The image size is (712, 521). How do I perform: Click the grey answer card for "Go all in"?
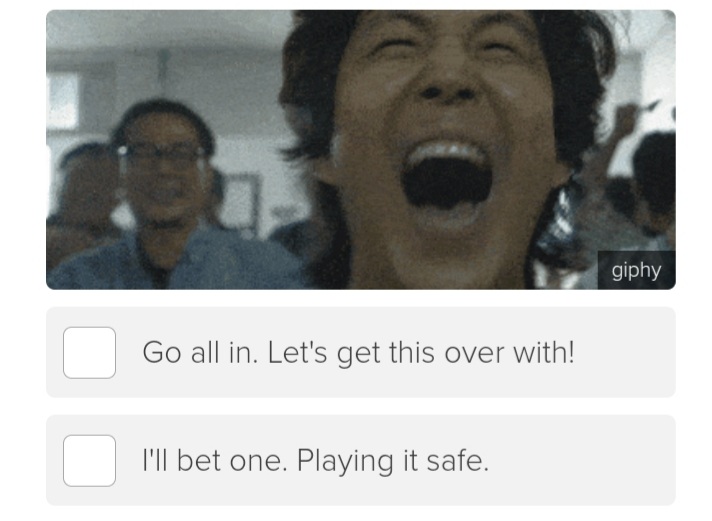[361, 352]
